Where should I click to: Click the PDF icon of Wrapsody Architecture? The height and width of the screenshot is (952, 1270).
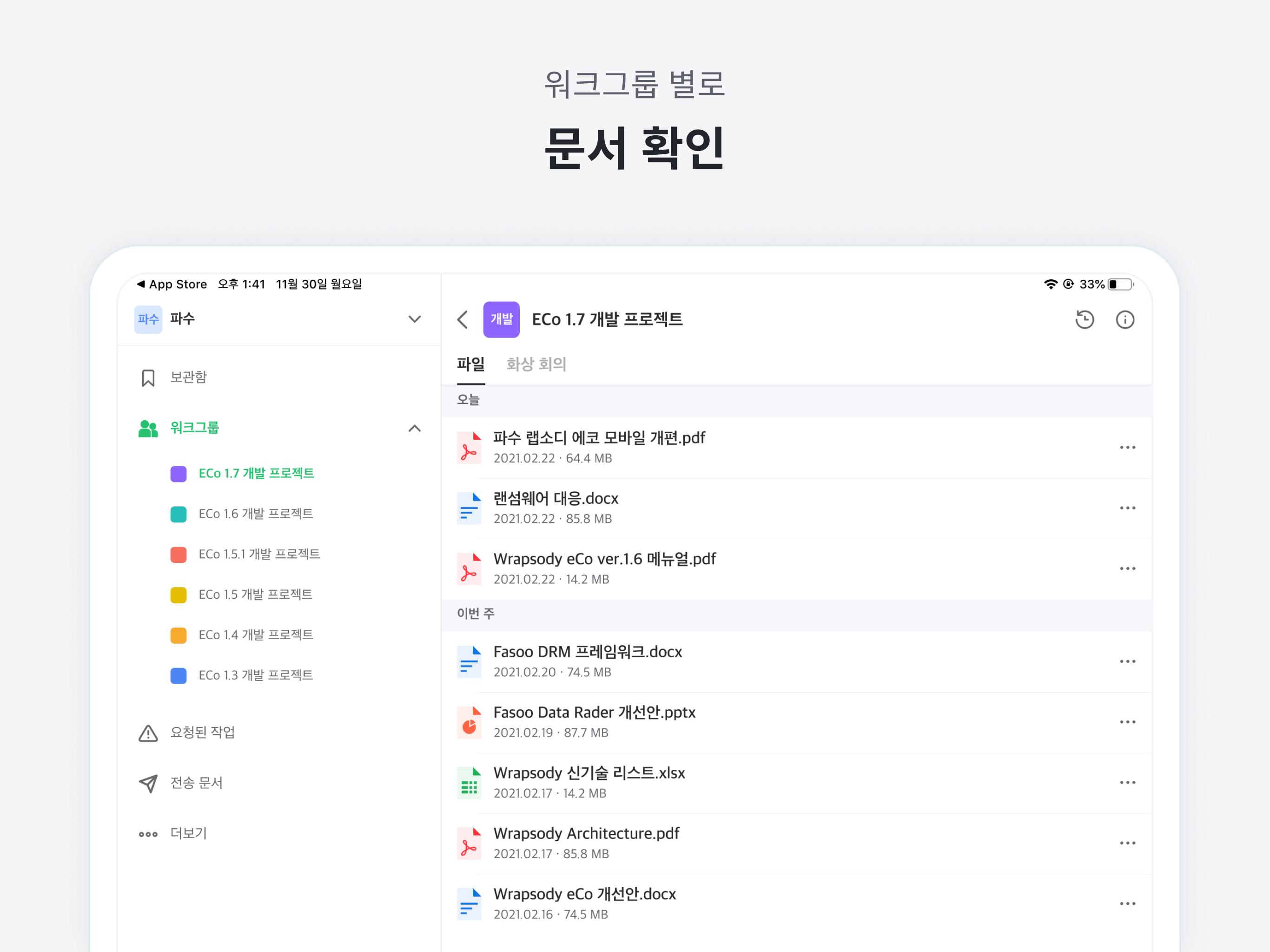click(469, 843)
